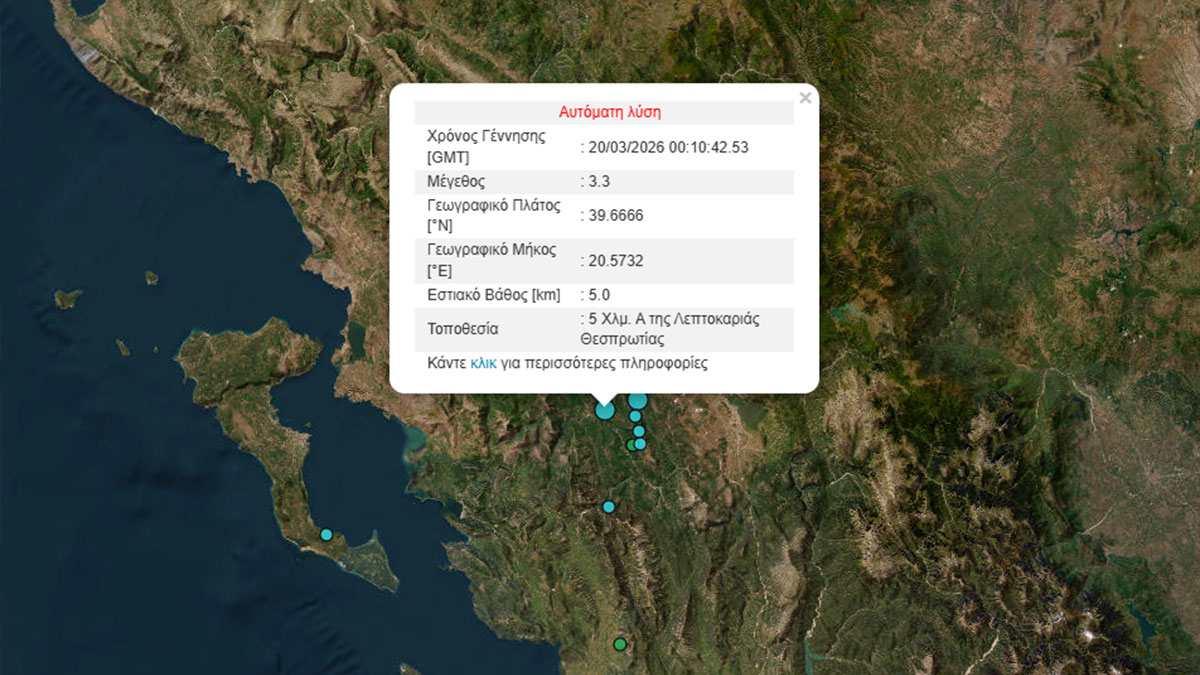Image resolution: width=1200 pixels, height=675 pixels.
Task: Click the magnitude value 3.3
Action: coord(600,181)
